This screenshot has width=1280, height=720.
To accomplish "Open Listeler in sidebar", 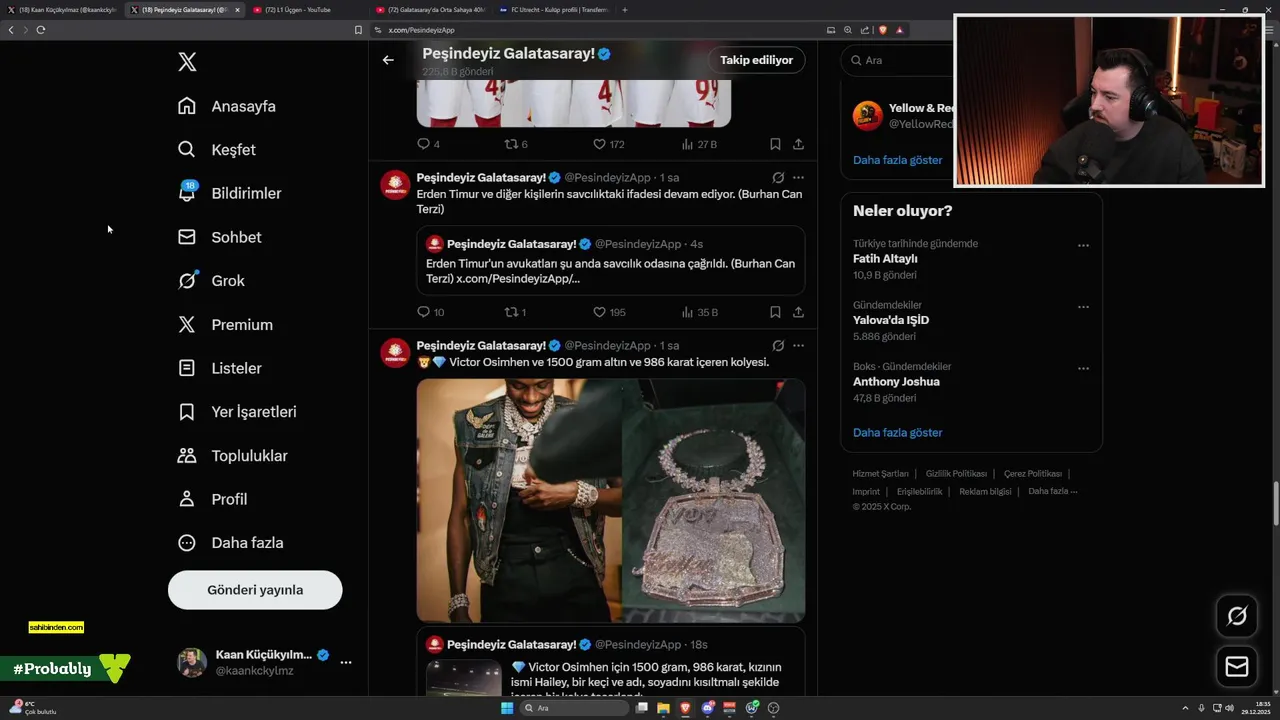I will pyautogui.click(x=219, y=368).
